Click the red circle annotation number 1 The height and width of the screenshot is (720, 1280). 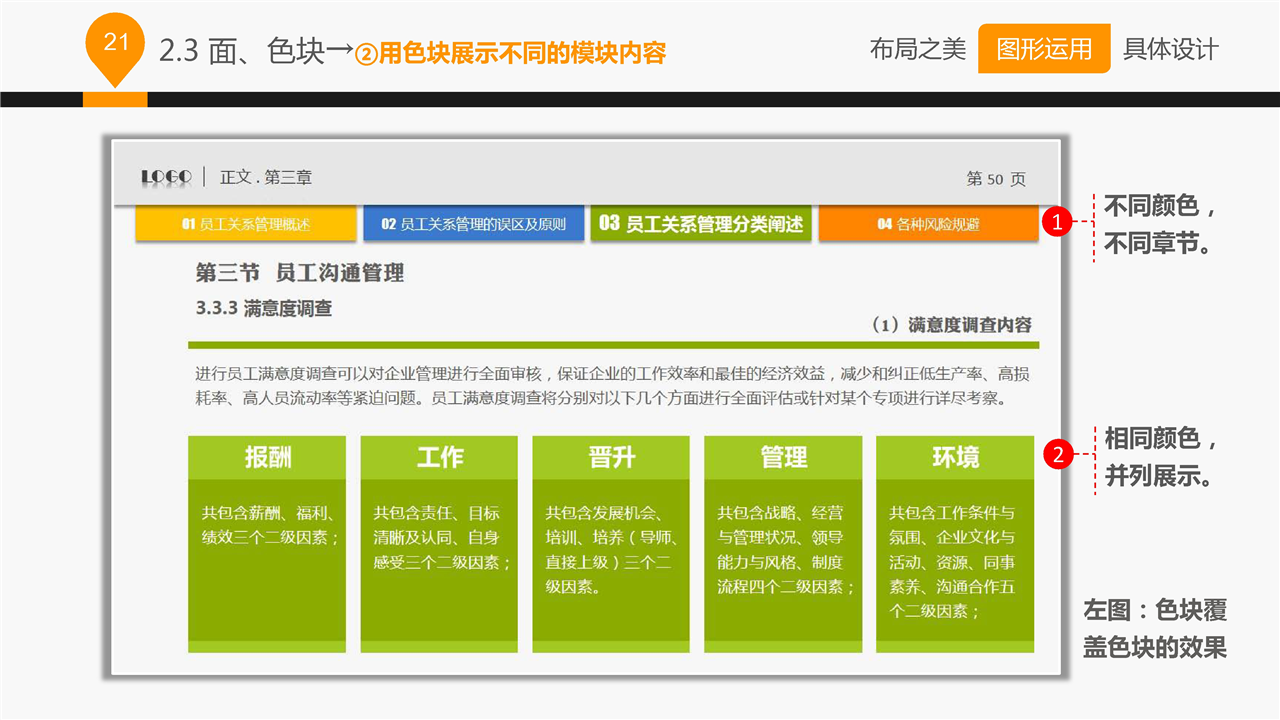point(1057,223)
